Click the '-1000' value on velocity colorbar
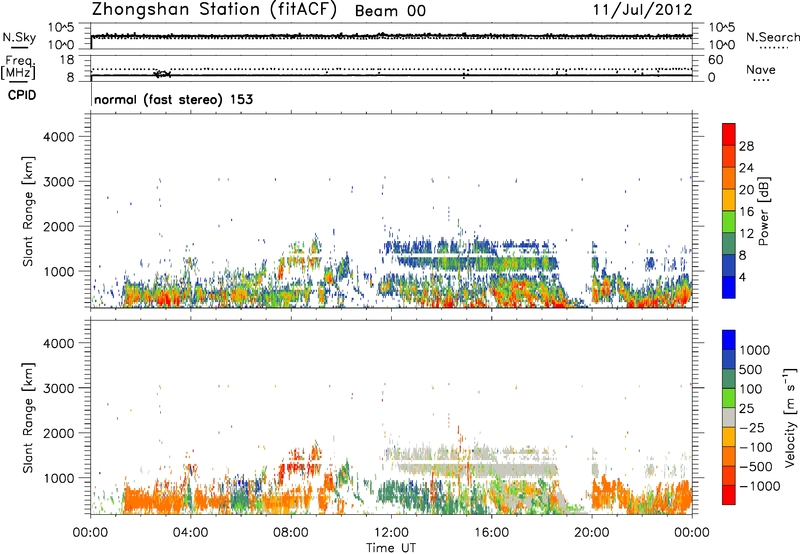 coord(759,486)
